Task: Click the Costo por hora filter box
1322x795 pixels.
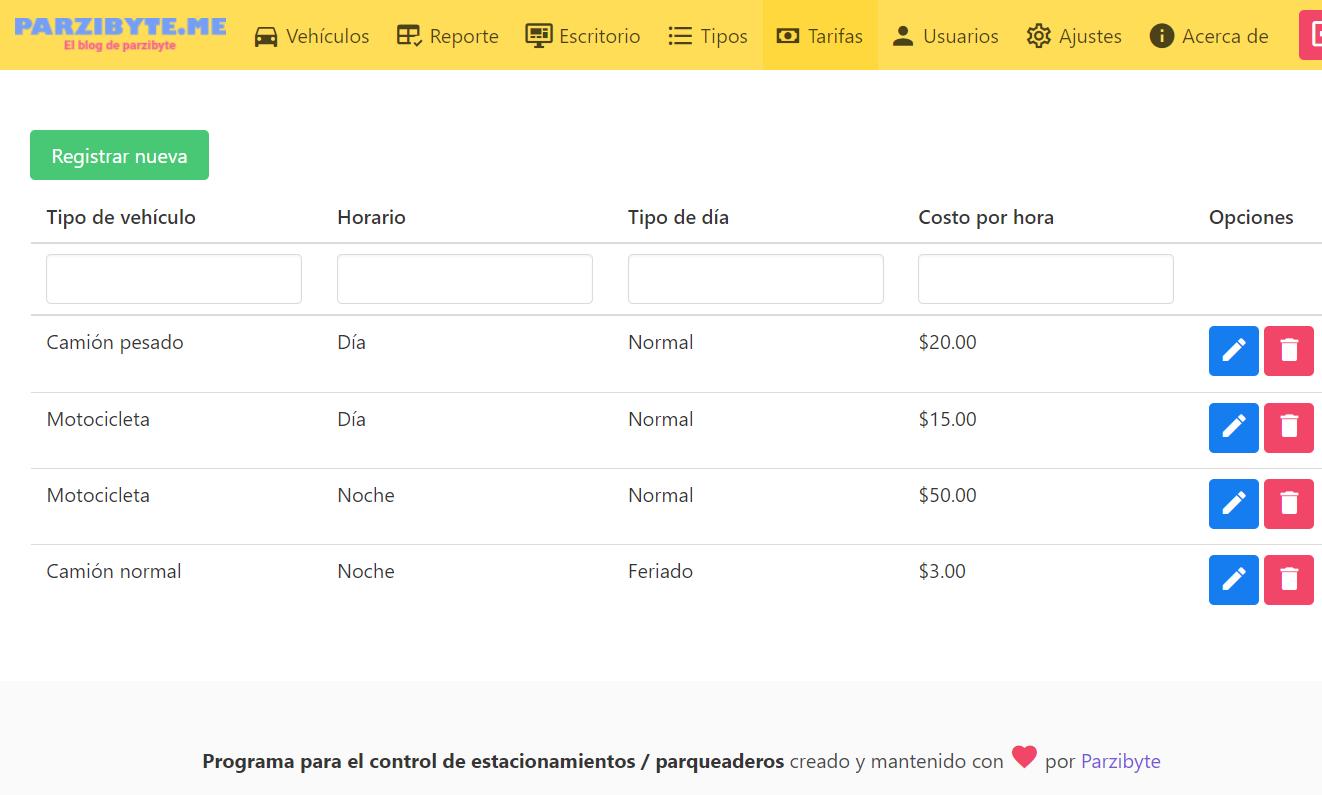Action: pyautogui.click(x=1045, y=279)
